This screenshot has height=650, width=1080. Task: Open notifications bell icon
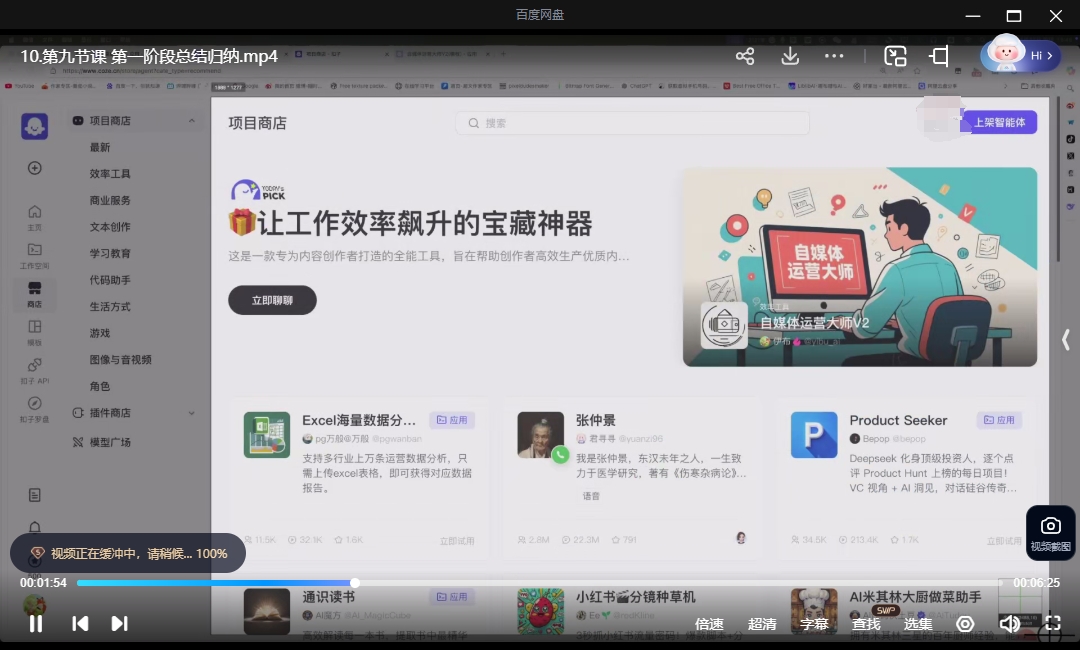tap(34, 527)
